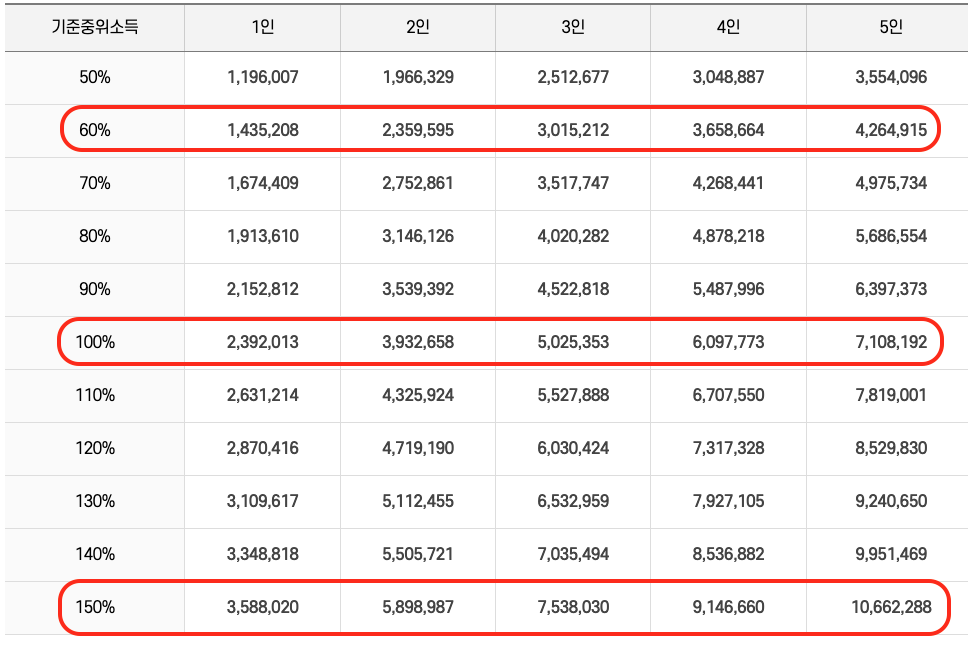Viewport: 968px width, 648px height.
Task: Click the value 7,819,001
Action: pos(891,395)
